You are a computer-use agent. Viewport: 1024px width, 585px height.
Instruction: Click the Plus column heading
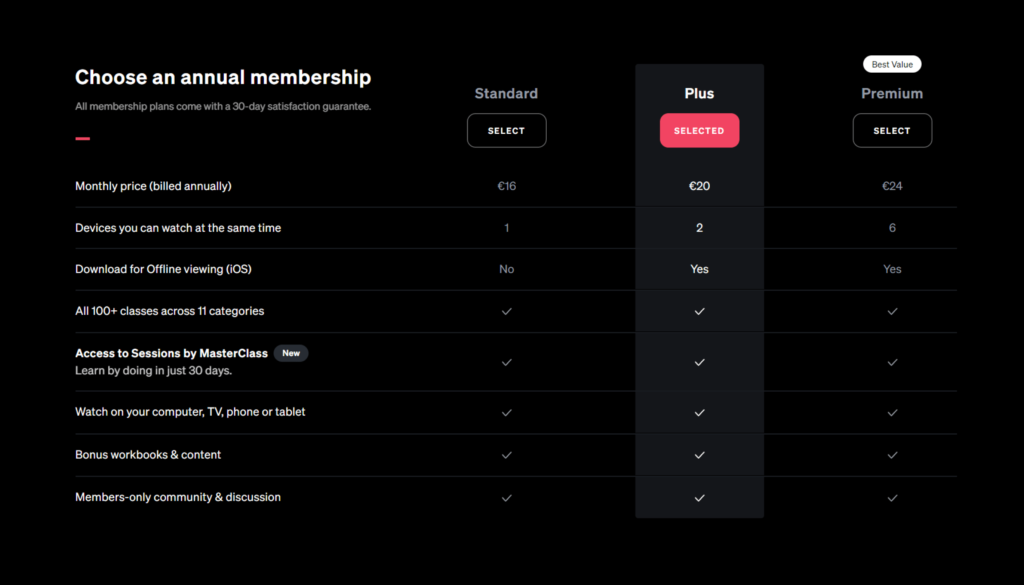pos(699,93)
